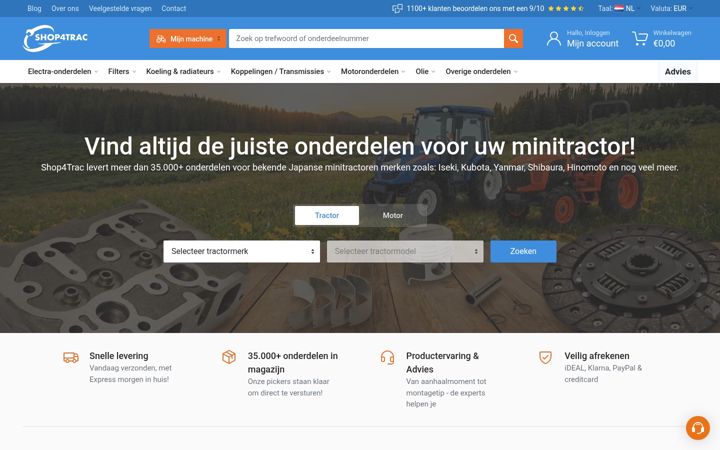This screenshot has height=450, width=720.
Task: Open the Selecteer tractormerk dropdown
Action: coord(242,251)
